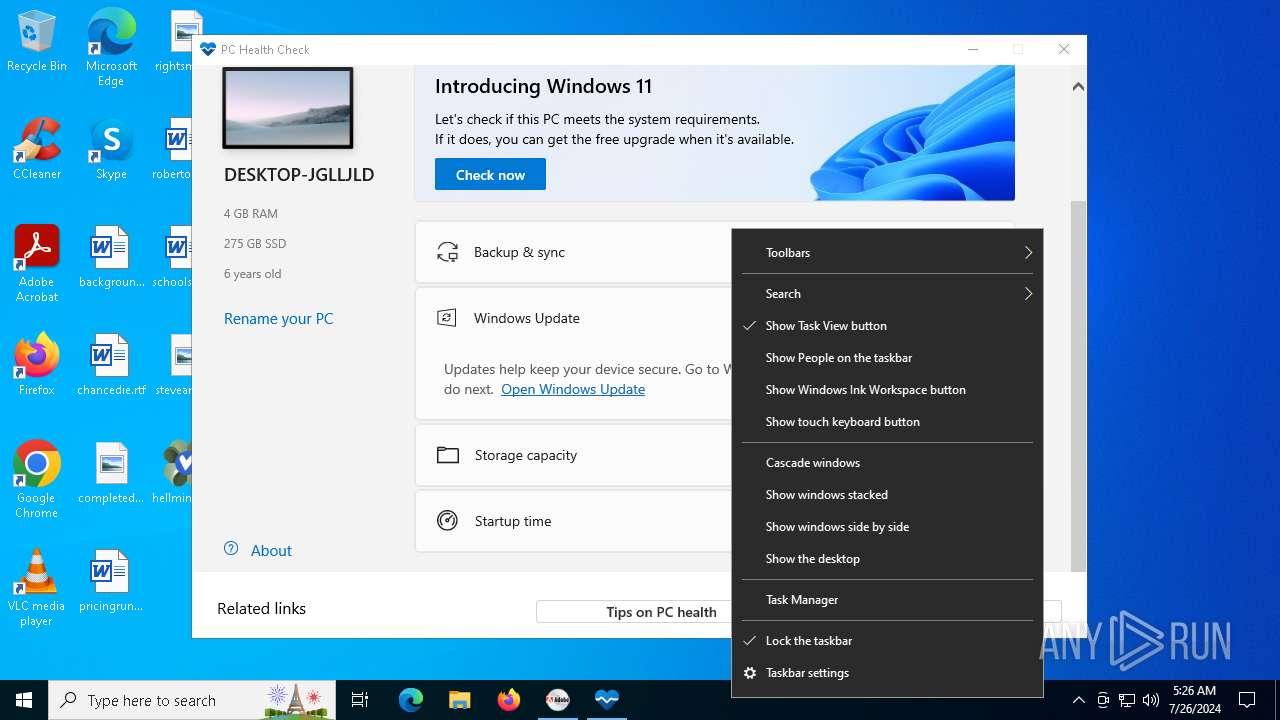Click the scrollbar up arrow

(x=1078, y=87)
